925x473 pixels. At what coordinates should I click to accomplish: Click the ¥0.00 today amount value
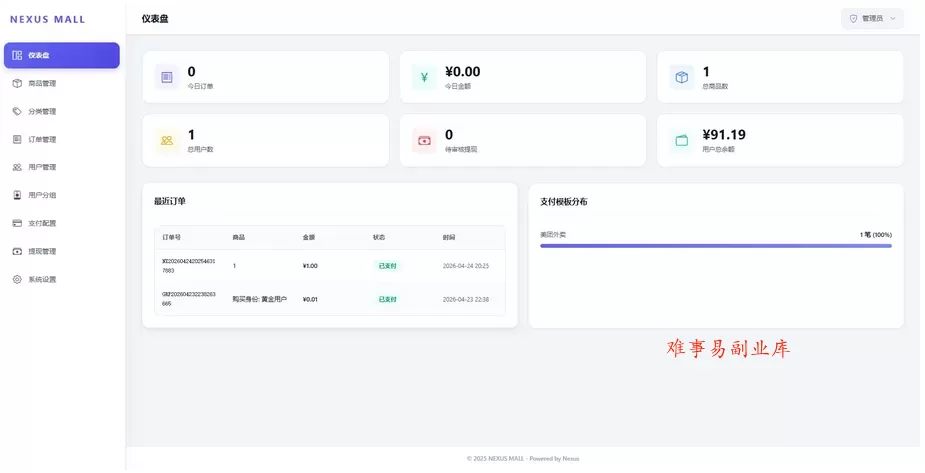point(462,72)
